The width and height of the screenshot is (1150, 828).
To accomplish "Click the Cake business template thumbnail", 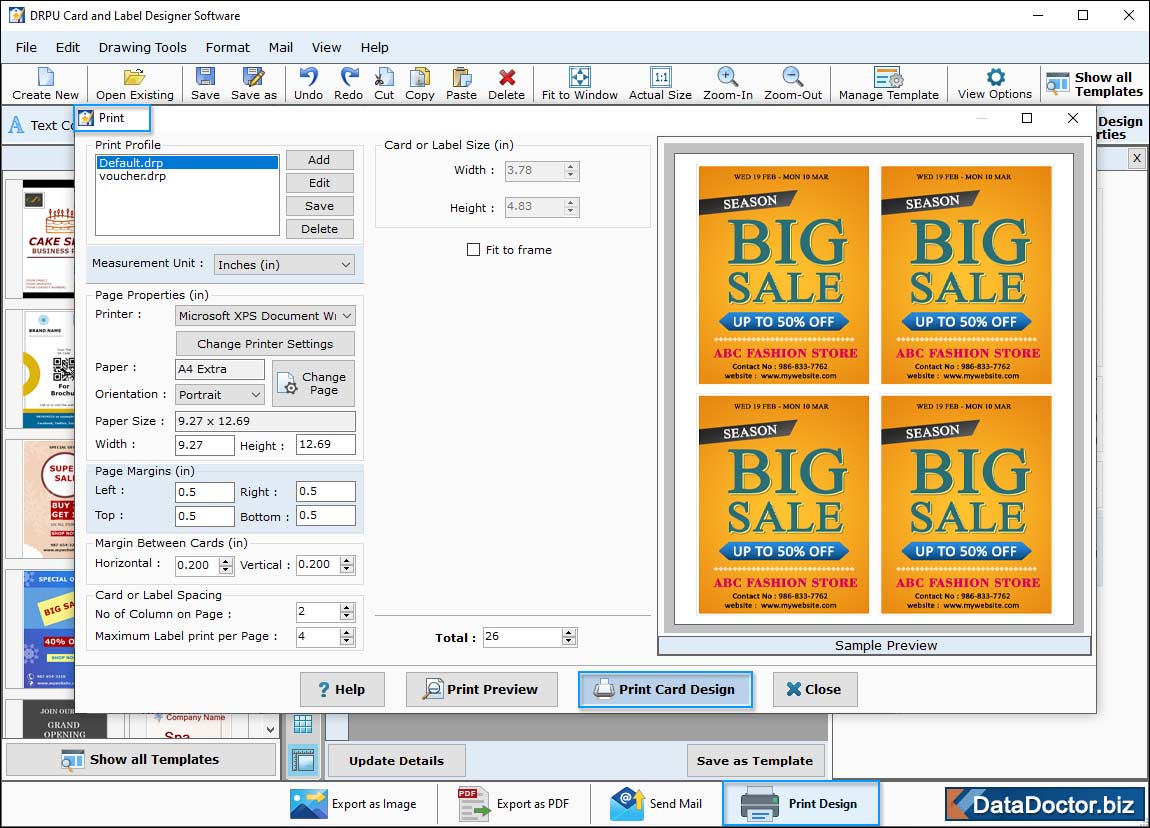I will tap(48, 239).
